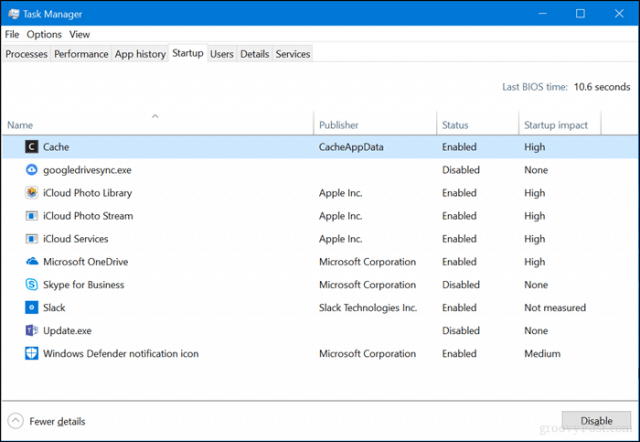Sort by the Status column header

(478, 124)
